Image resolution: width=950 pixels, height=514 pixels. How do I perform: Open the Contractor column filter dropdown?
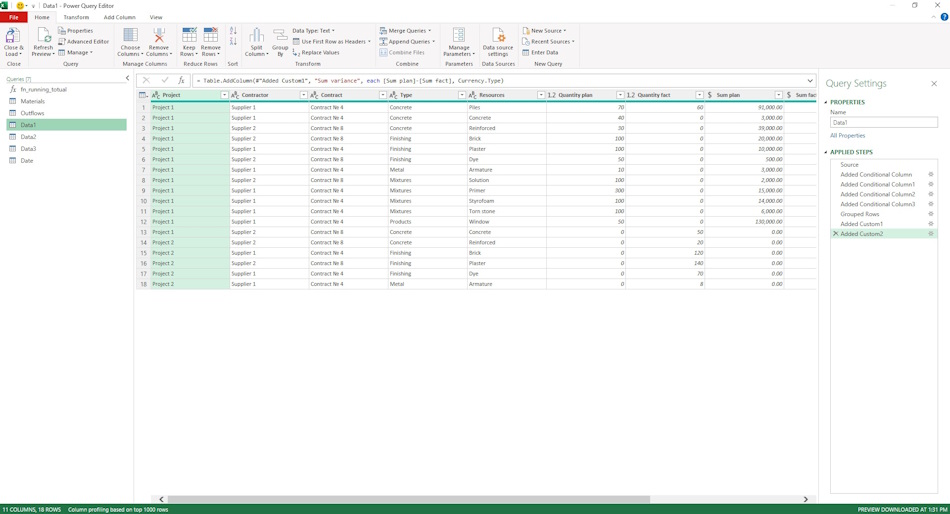tap(304, 95)
